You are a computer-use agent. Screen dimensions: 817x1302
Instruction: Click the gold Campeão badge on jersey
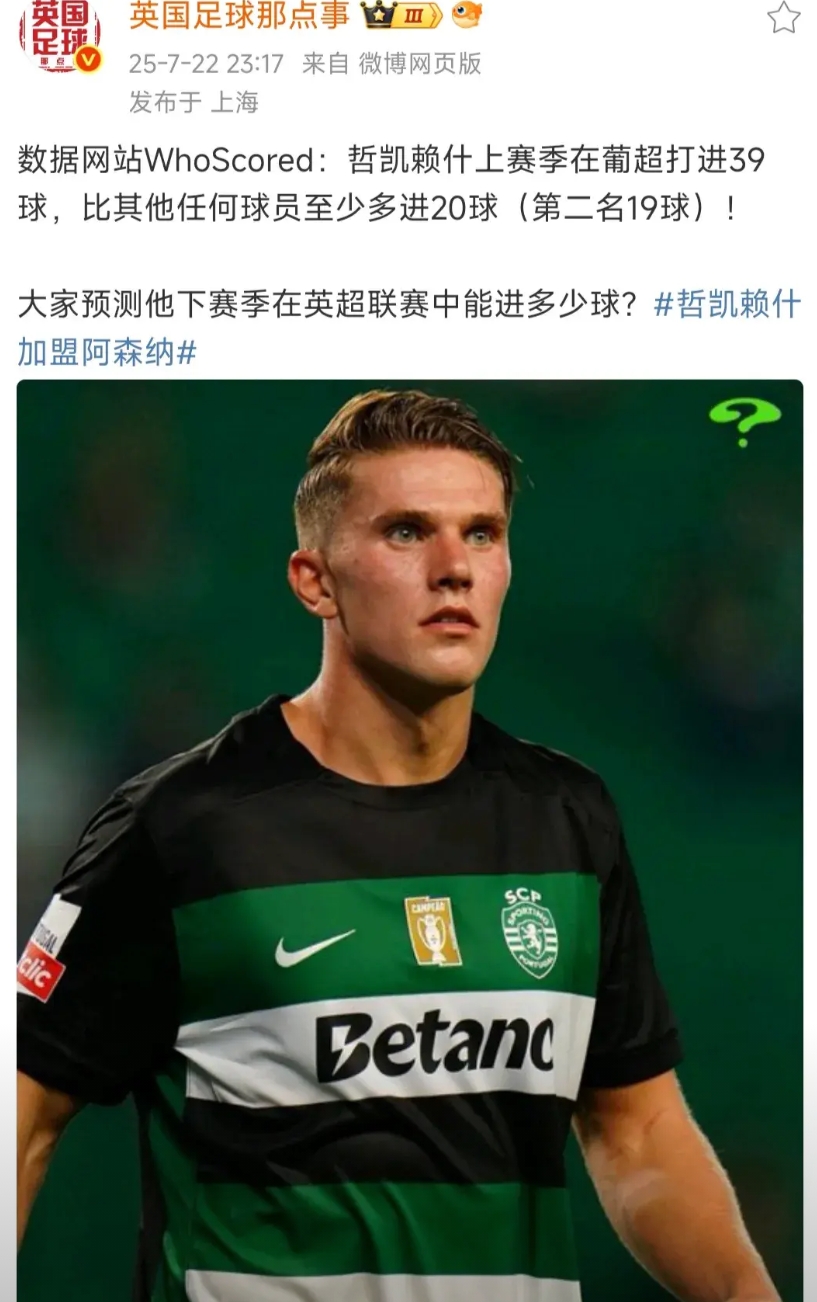[x=433, y=931]
